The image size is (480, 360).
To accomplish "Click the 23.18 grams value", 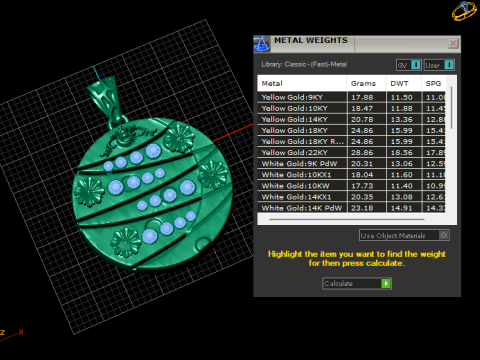I will pyautogui.click(x=362, y=208).
